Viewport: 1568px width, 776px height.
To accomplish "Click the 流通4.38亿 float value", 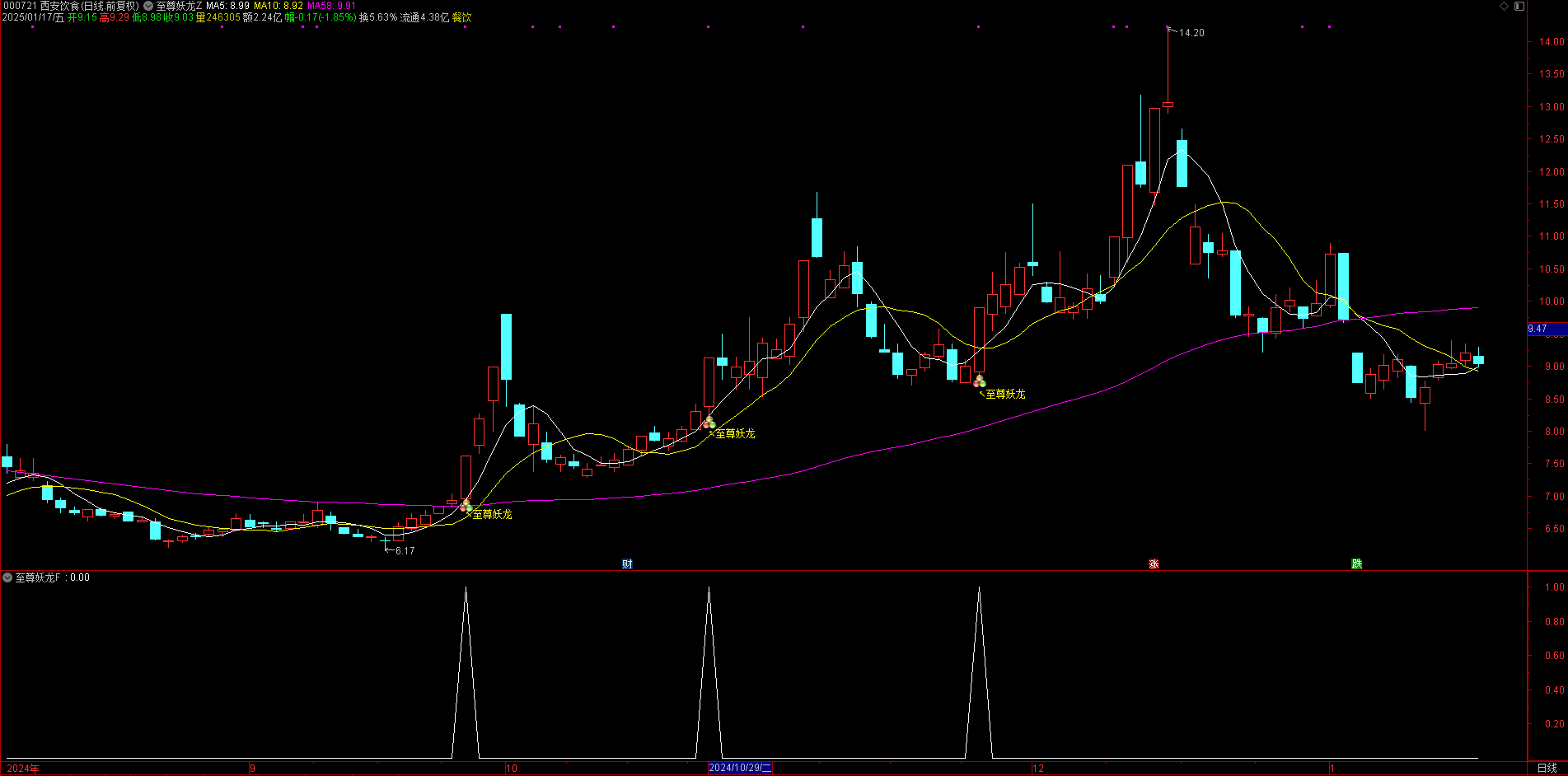I will (425, 17).
